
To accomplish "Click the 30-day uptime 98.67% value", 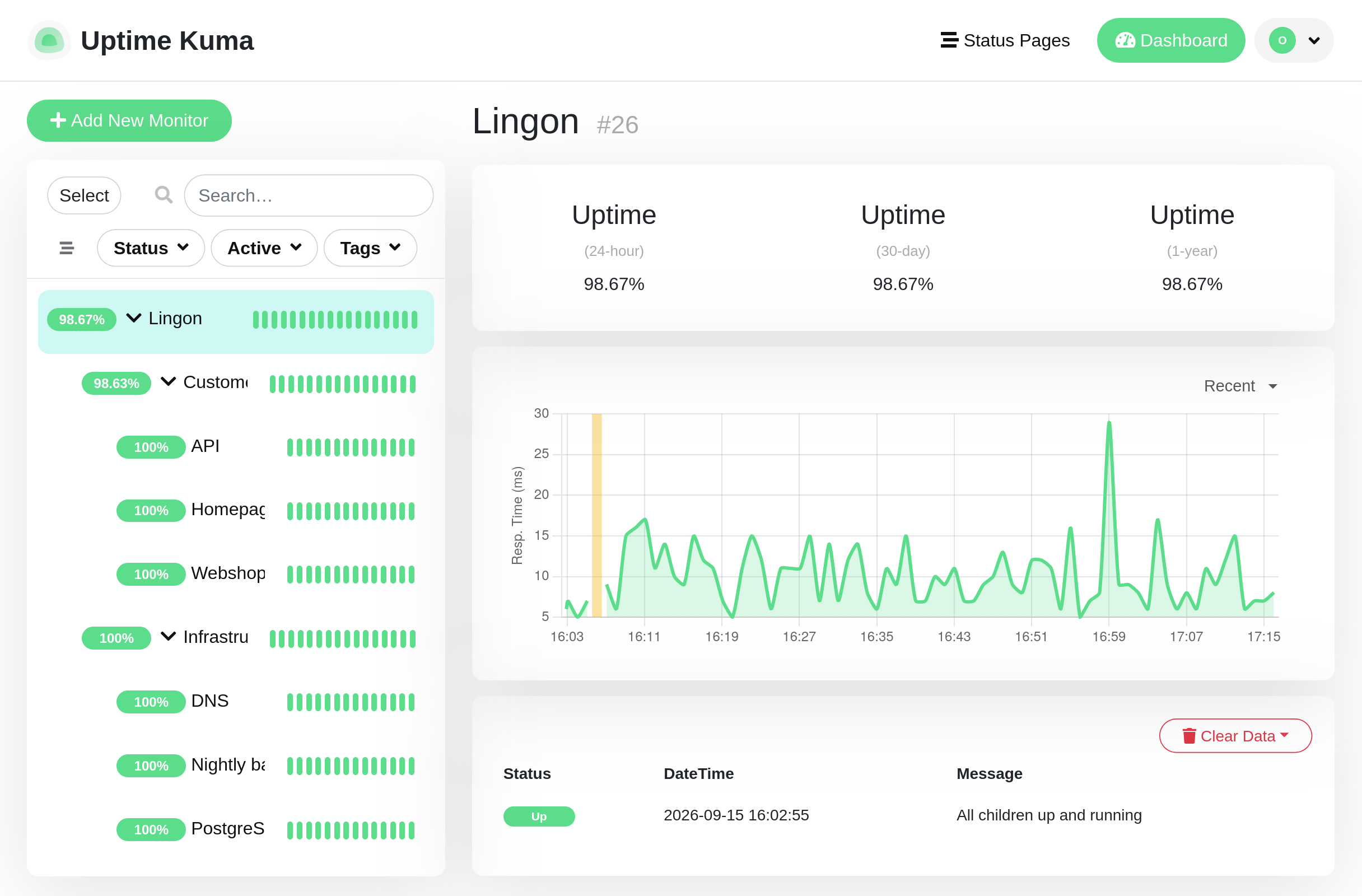I will pyautogui.click(x=903, y=284).
